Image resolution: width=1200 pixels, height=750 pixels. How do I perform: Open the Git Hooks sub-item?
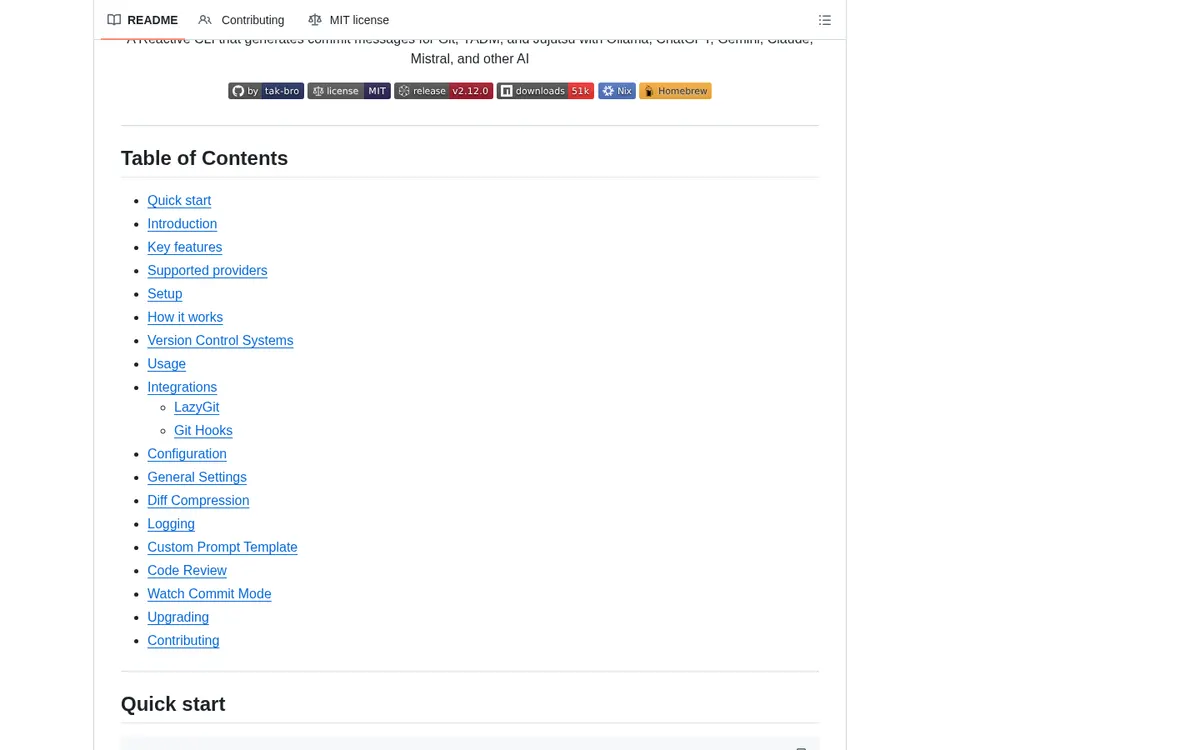coord(203,431)
